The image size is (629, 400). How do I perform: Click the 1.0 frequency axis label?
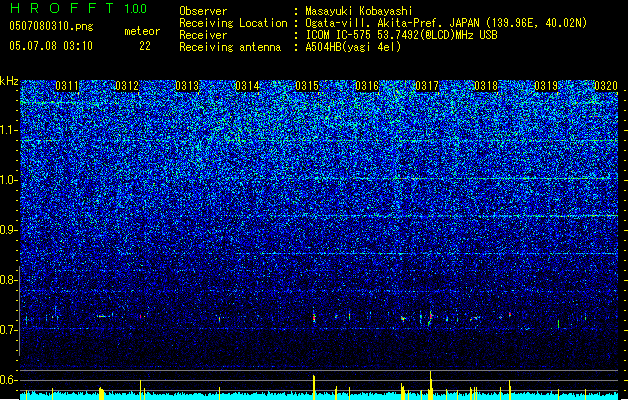(x=9, y=180)
